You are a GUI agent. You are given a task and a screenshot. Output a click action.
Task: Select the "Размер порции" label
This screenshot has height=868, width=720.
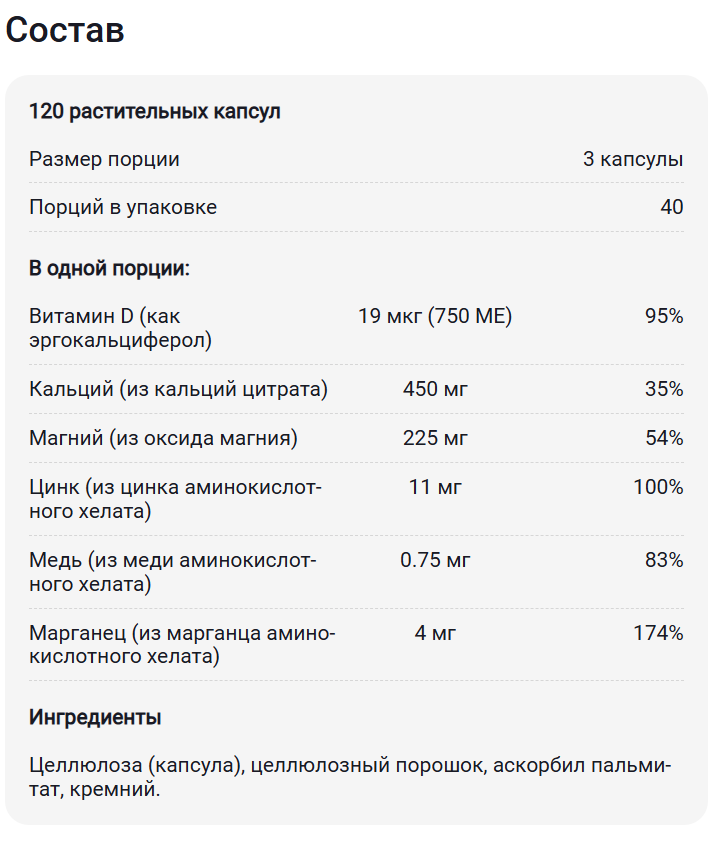point(105,159)
